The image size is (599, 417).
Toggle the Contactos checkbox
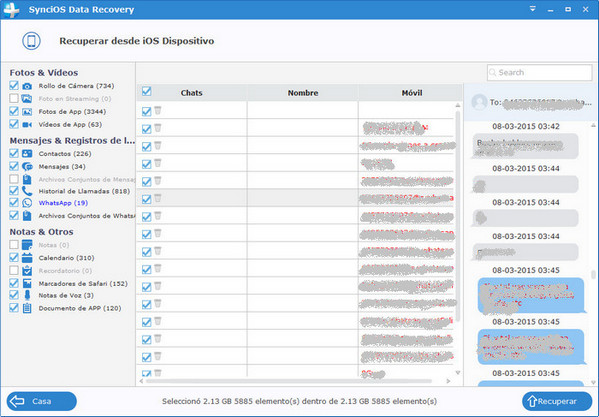(14, 153)
